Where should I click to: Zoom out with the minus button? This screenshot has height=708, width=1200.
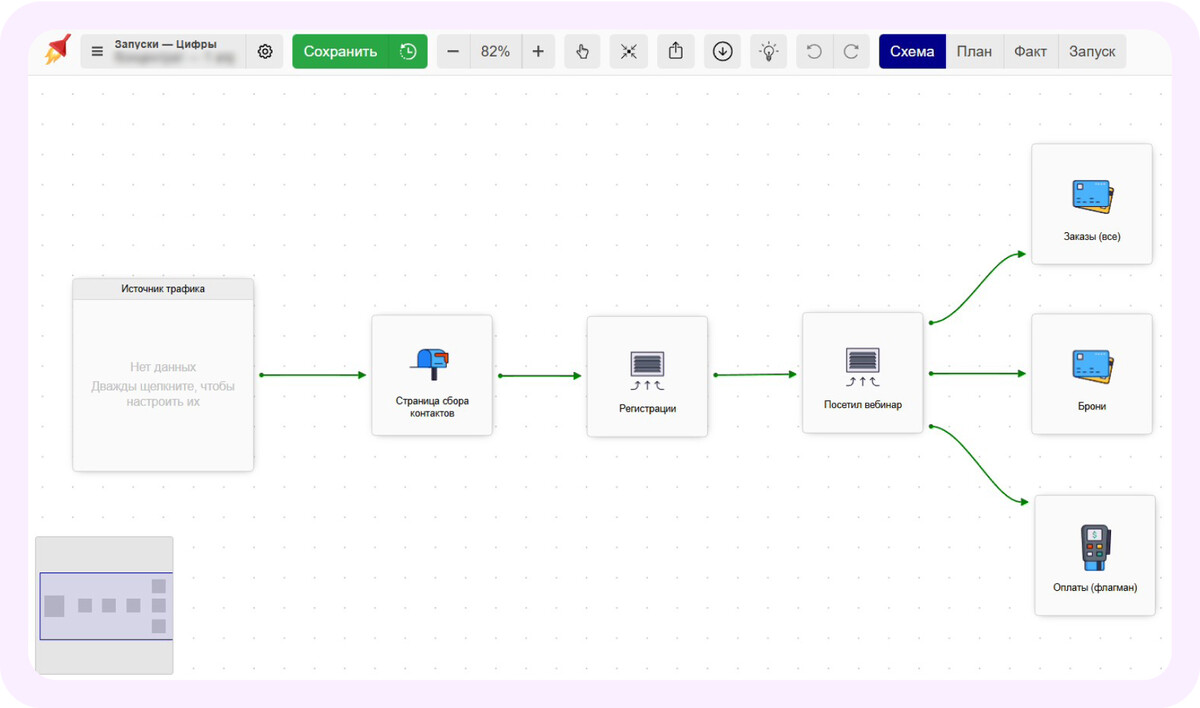pos(453,52)
